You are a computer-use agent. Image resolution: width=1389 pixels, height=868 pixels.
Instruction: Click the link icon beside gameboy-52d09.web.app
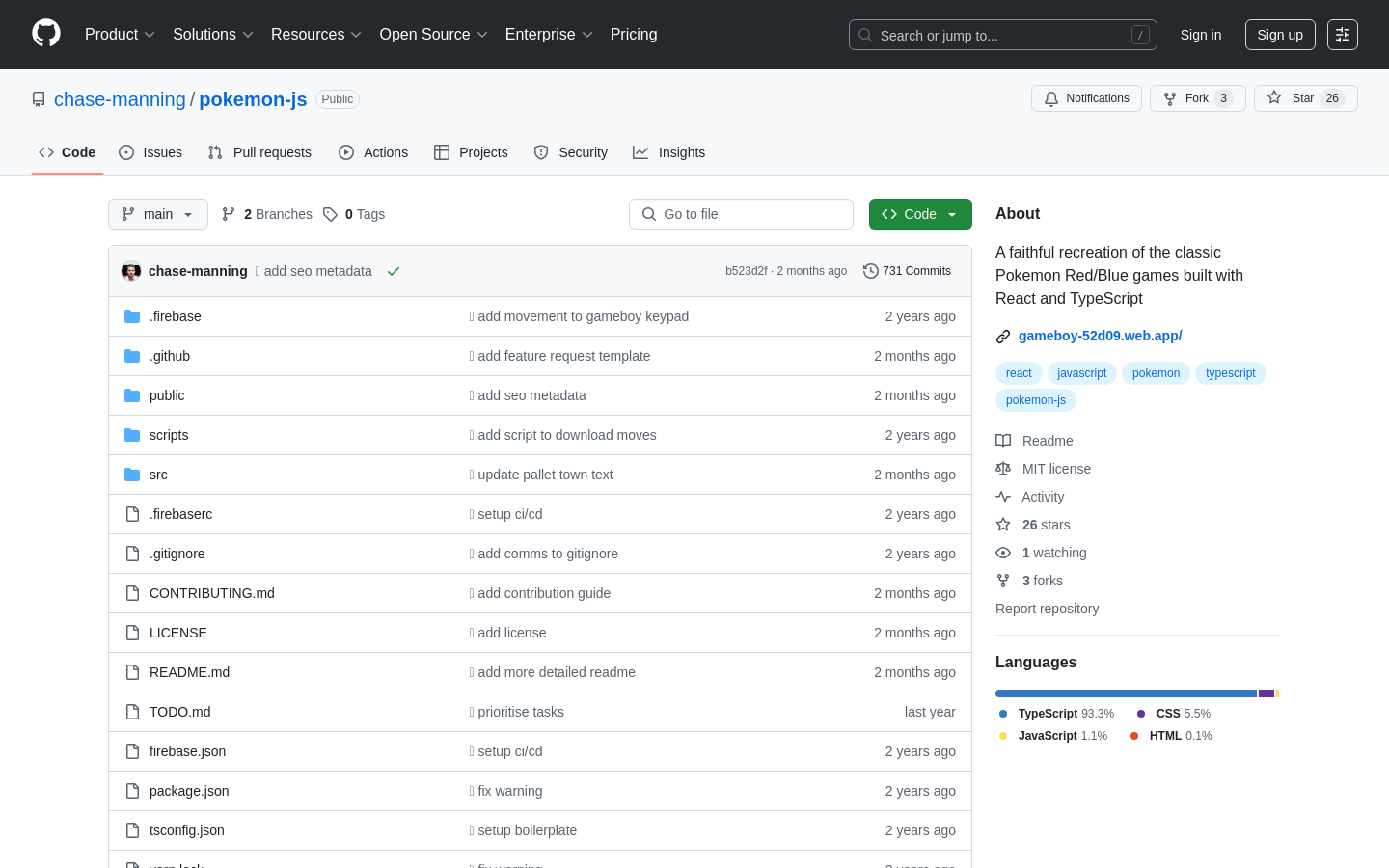tap(1003, 337)
